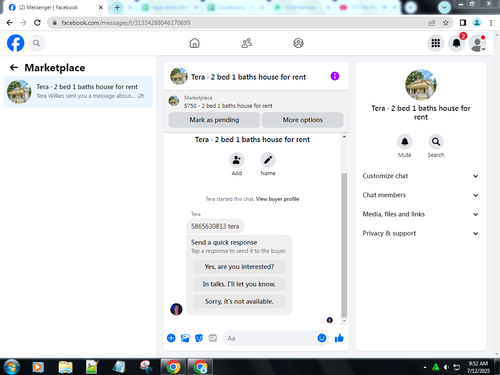This screenshot has height=375, width=500.
Task: Click the message "5865630813 tera"
Action: [x=215, y=226]
